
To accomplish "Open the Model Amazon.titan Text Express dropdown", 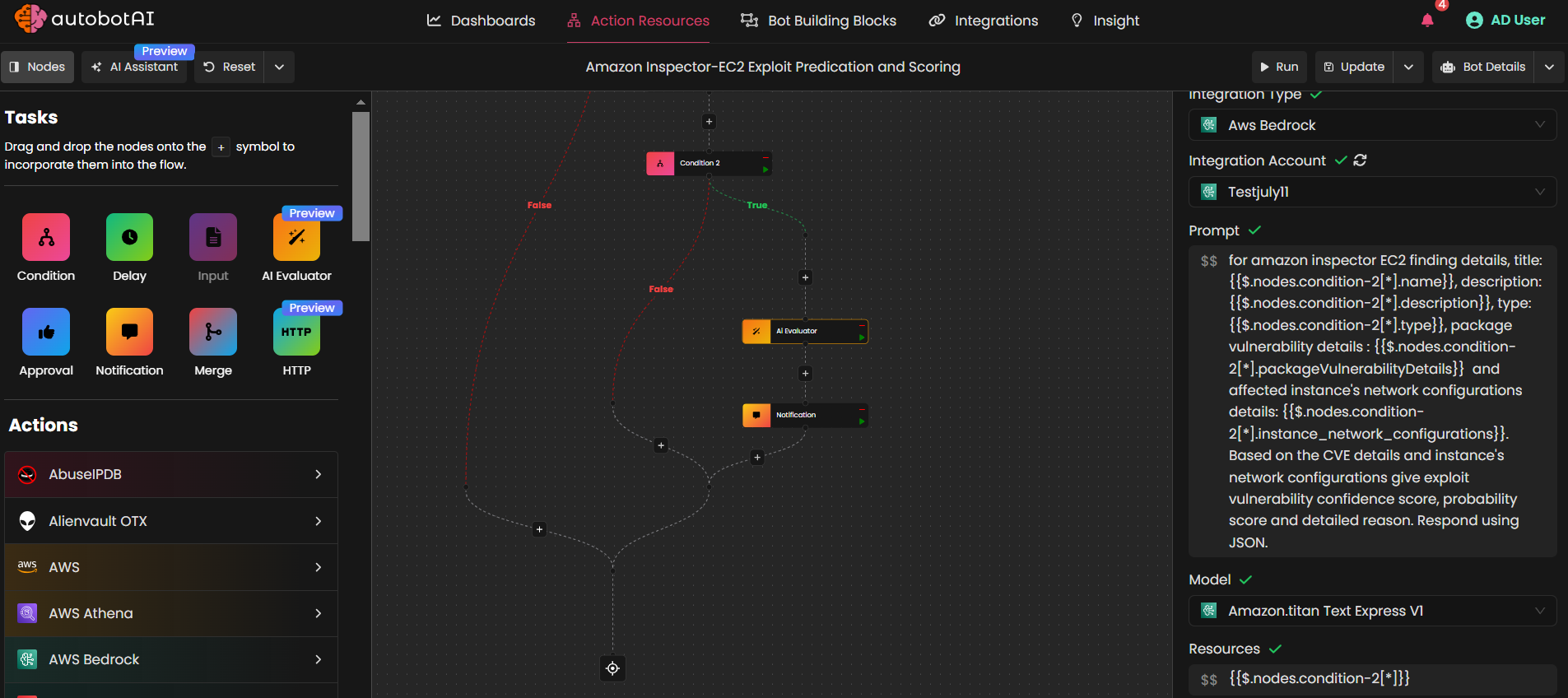I will click(1372, 611).
